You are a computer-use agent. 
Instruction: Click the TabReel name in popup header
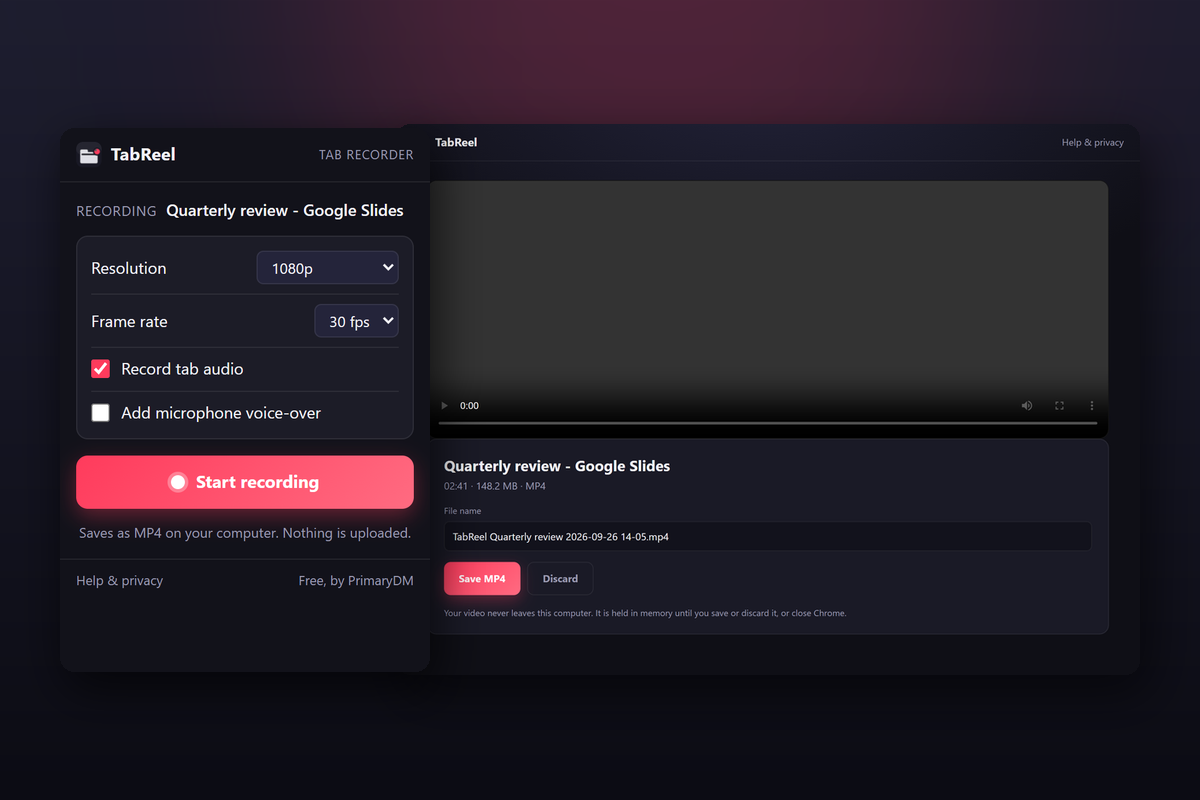[x=143, y=154]
